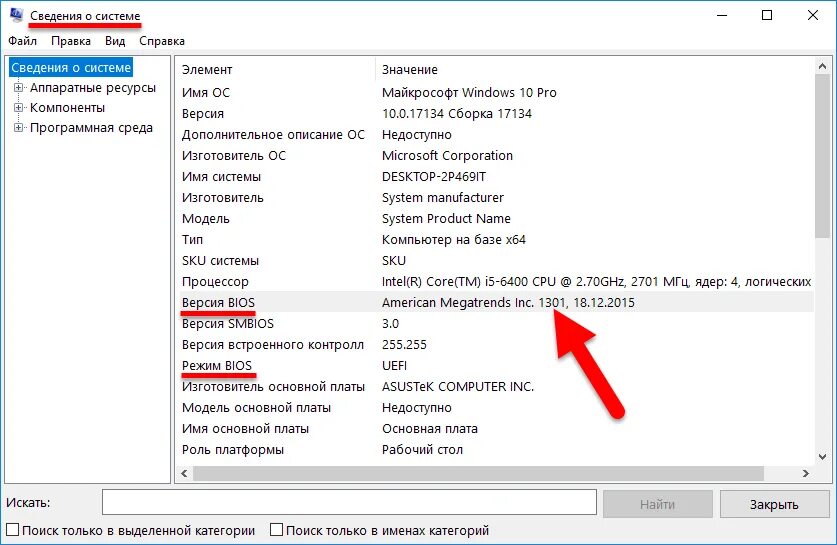
Task: Maximize the System Information window
Action: 767,15
